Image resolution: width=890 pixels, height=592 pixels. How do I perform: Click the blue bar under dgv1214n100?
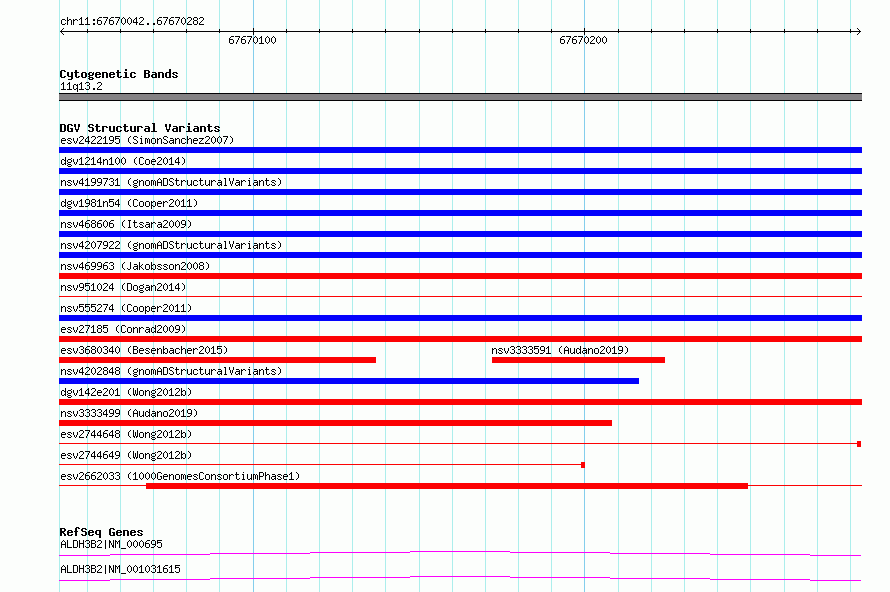tap(460, 171)
